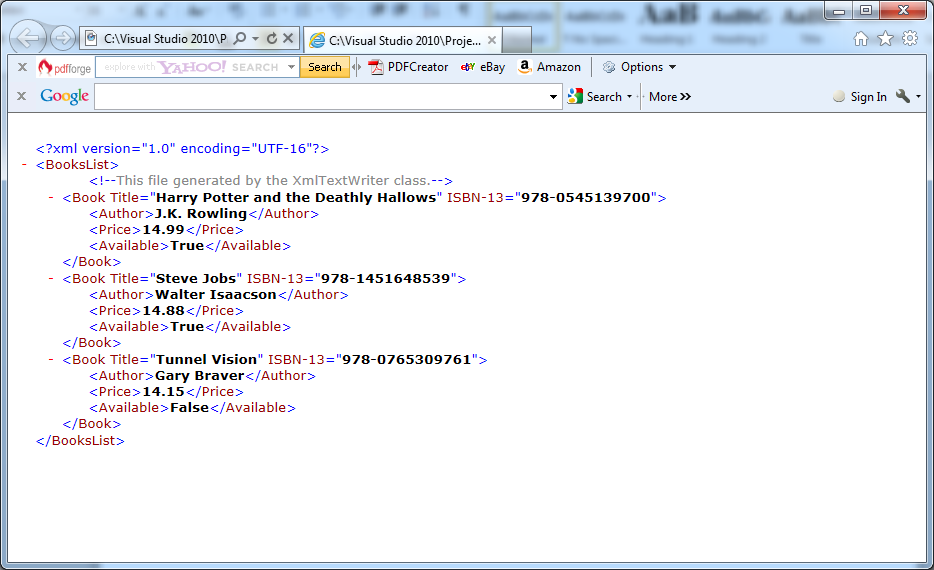The width and height of the screenshot is (934, 570).
Task: Click the price 14.15
Action: point(163,392)
